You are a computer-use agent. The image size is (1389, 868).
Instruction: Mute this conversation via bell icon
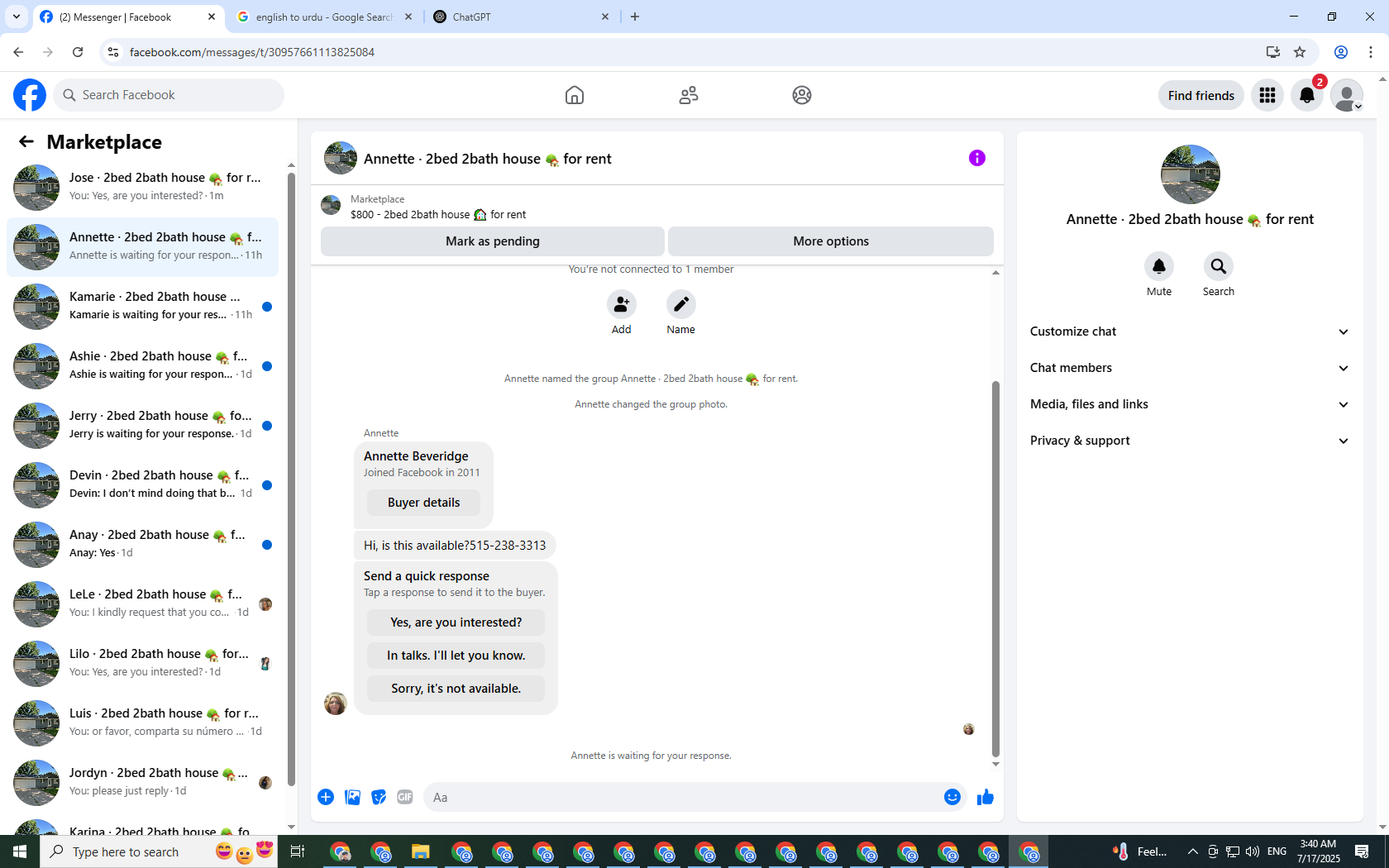pos(1159,266)
